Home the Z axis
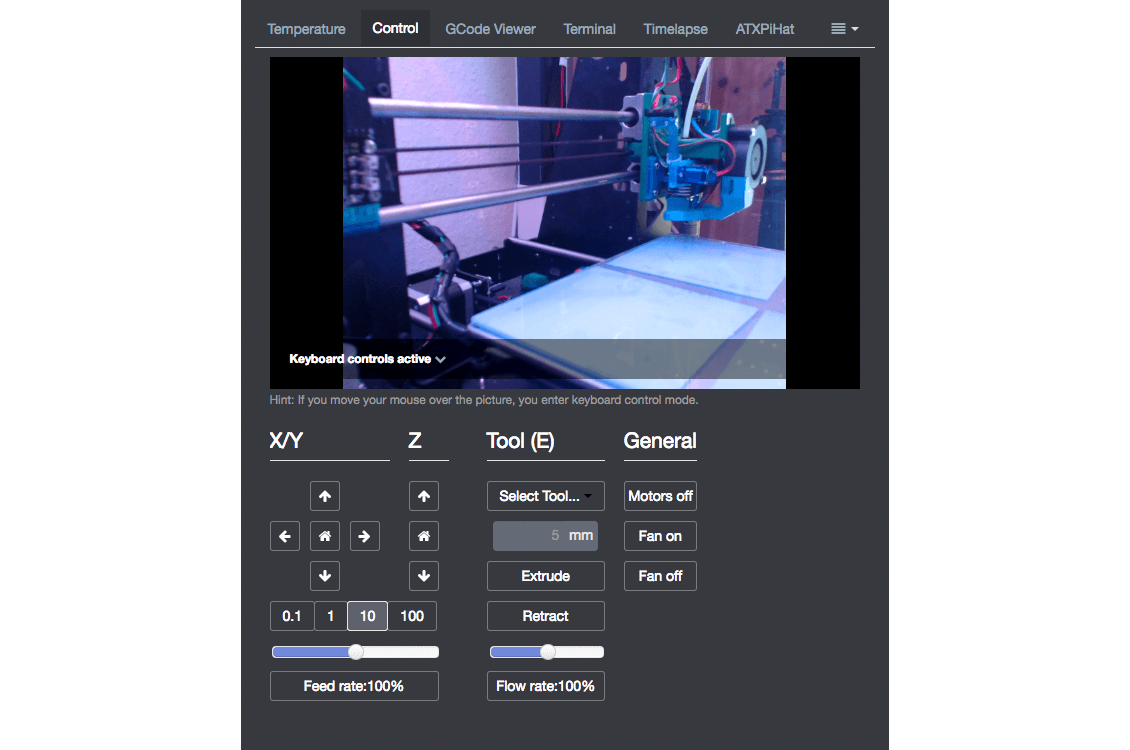Viewport: 1130px width, 750px height. (x=423, y=536)
